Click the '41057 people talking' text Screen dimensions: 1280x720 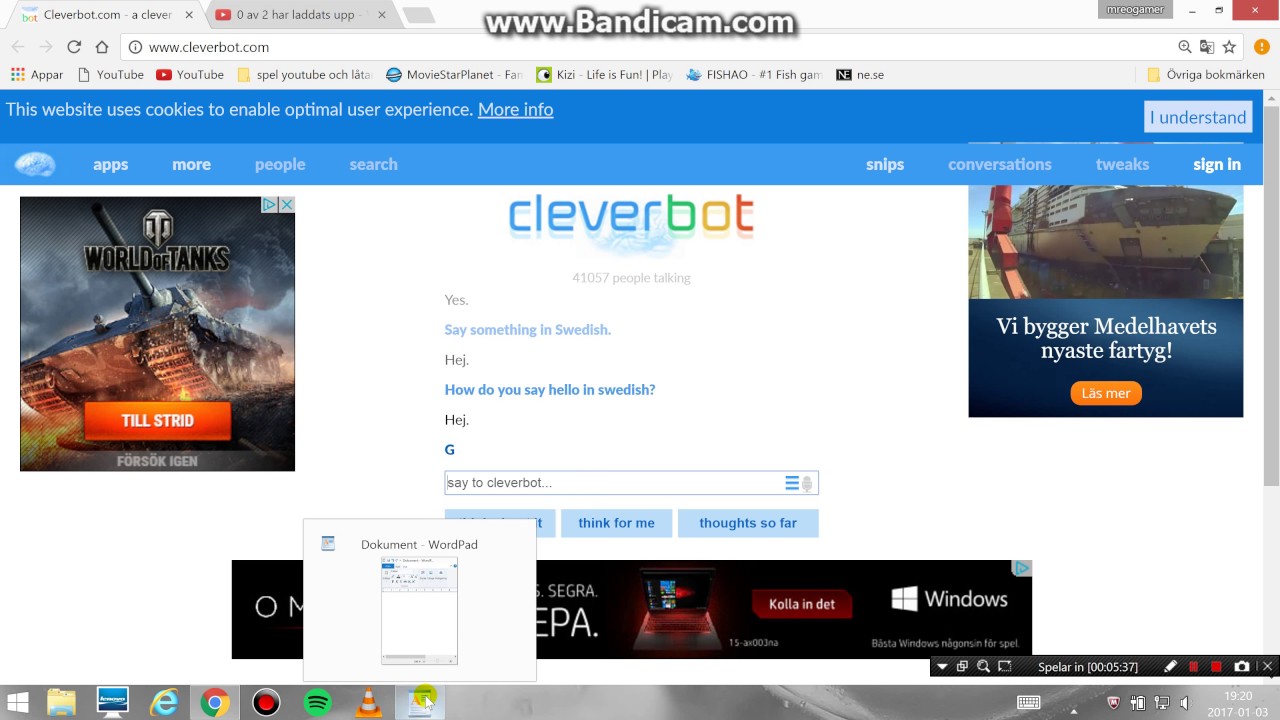point(631,278)
